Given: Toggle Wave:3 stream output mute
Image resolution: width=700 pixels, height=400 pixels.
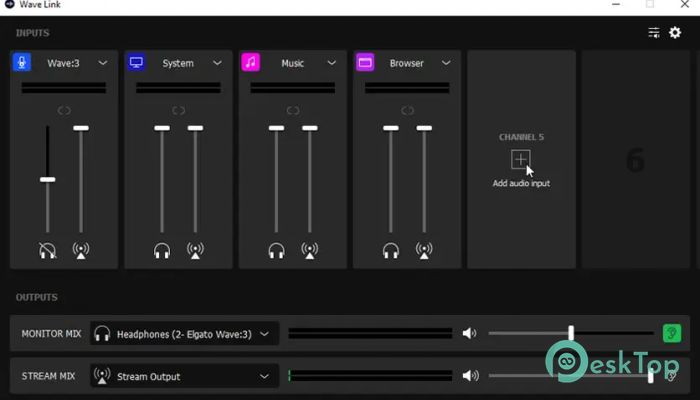Looking at the screenshot, I should point(81,250).
